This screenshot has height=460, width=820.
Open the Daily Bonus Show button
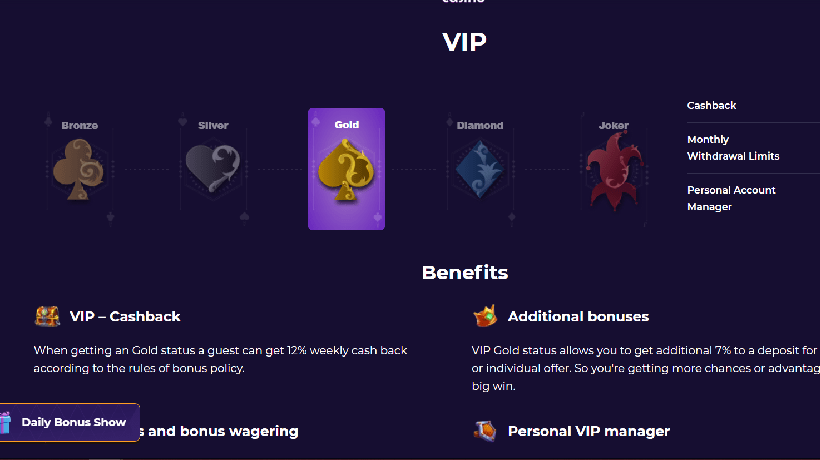tap(74, 422)
